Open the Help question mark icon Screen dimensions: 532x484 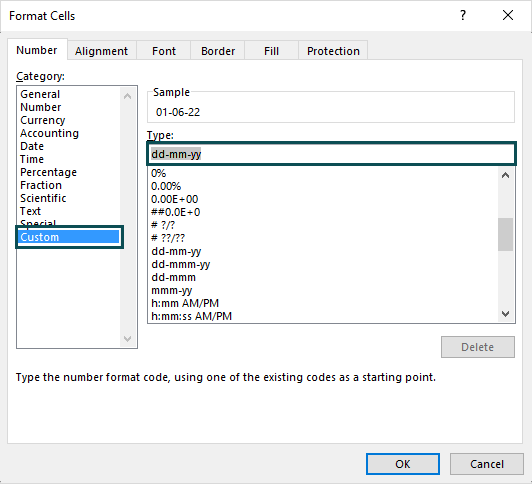click(x=463, y=15)
